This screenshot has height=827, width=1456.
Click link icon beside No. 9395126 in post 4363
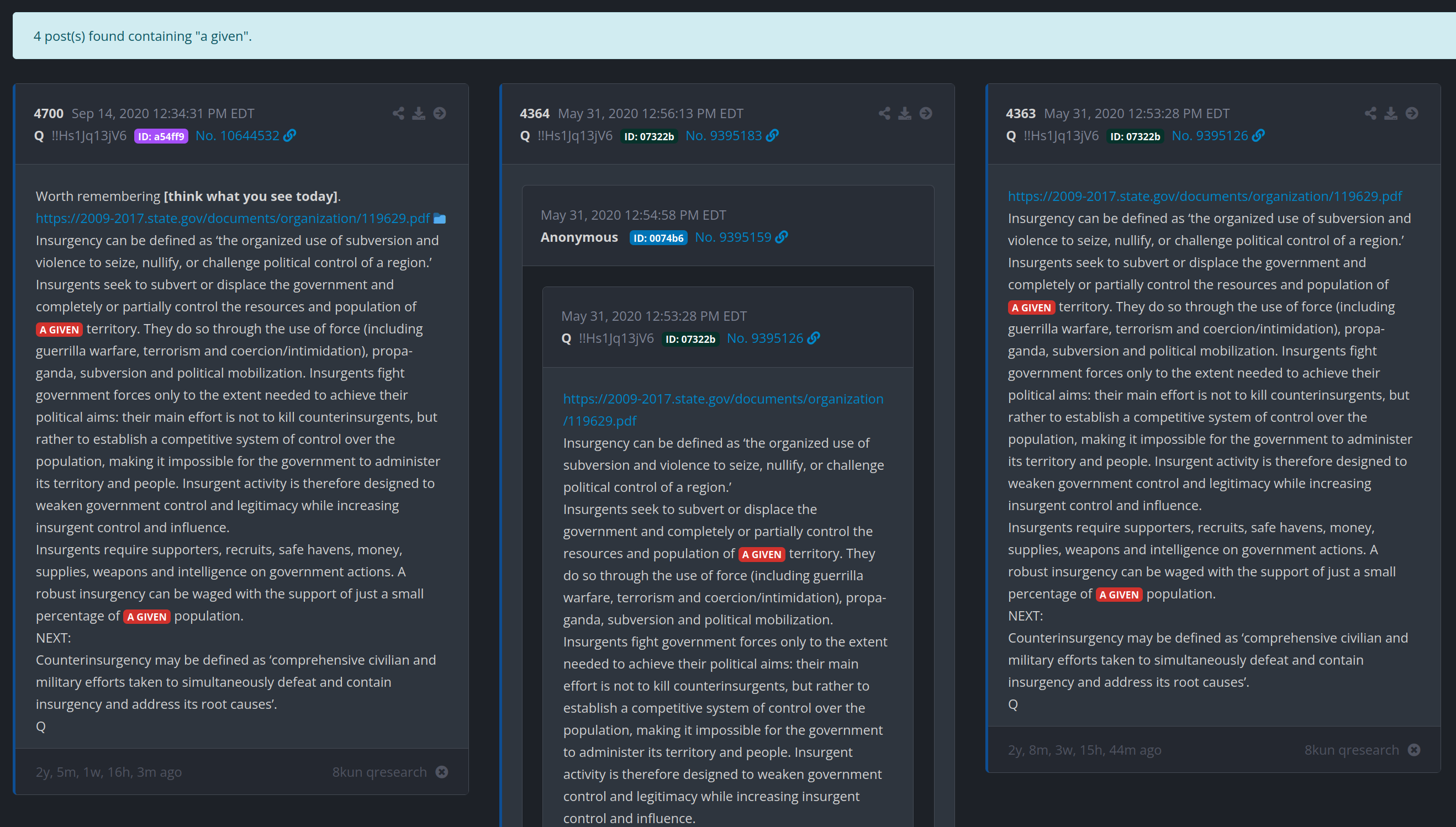1259,135
